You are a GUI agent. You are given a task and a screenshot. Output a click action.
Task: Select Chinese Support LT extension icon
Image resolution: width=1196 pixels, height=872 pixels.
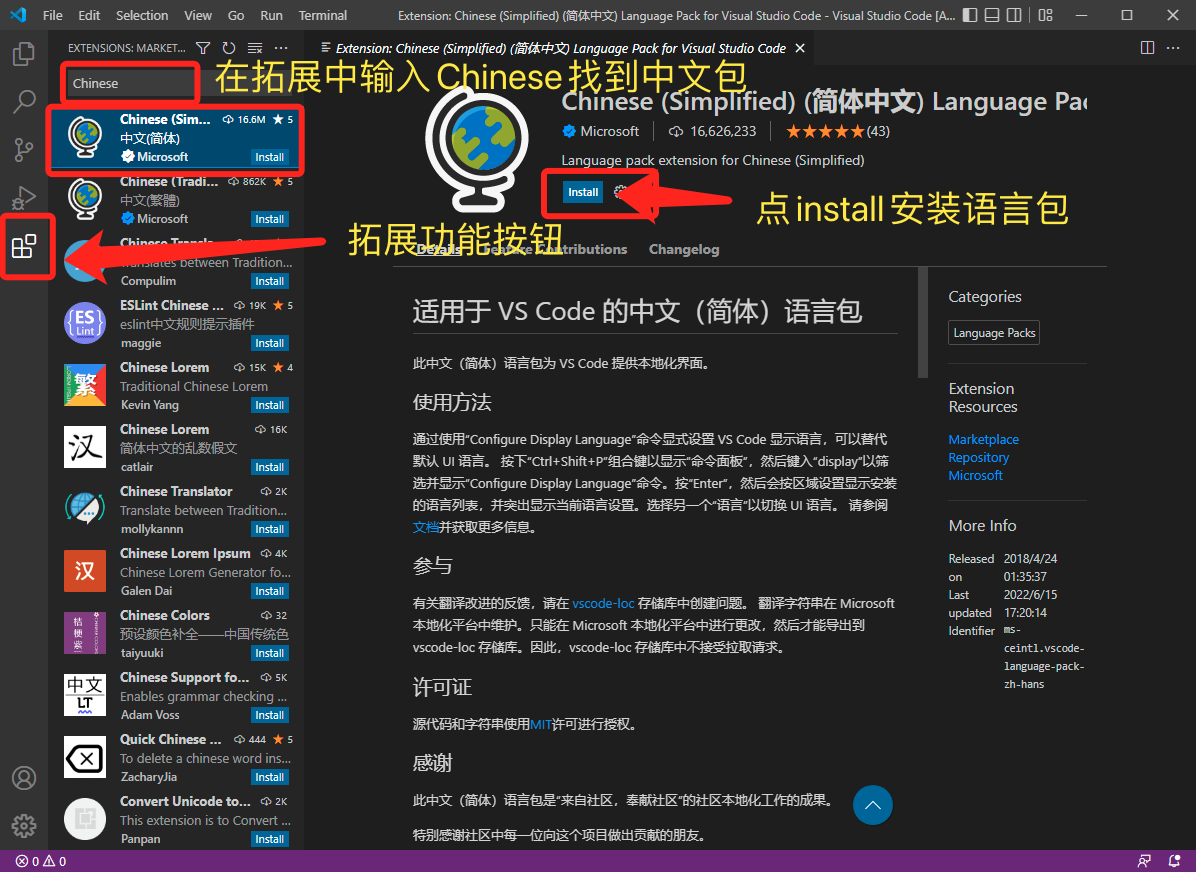85,695
